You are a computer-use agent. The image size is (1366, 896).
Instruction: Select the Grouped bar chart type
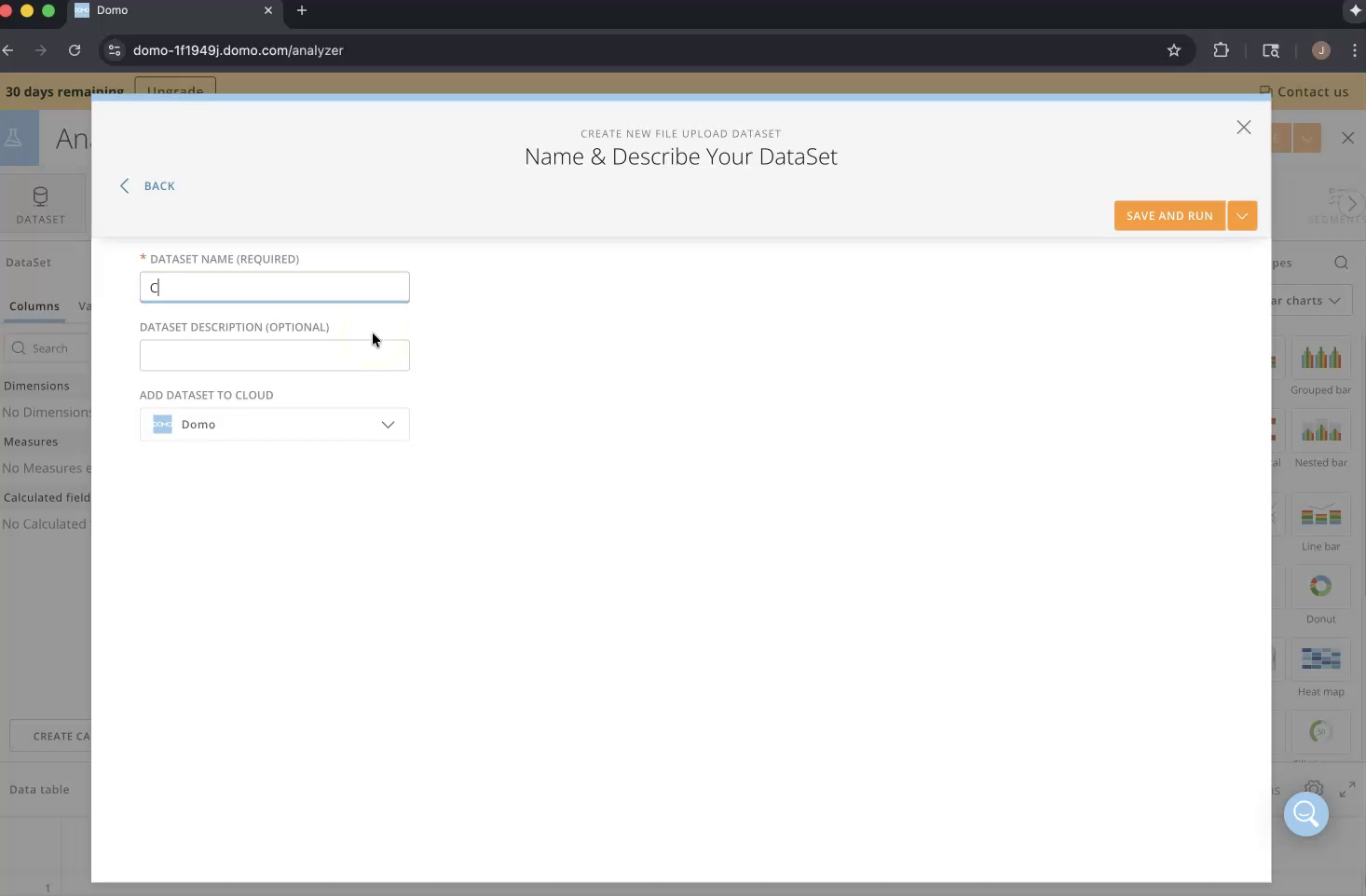(1320, 366)
